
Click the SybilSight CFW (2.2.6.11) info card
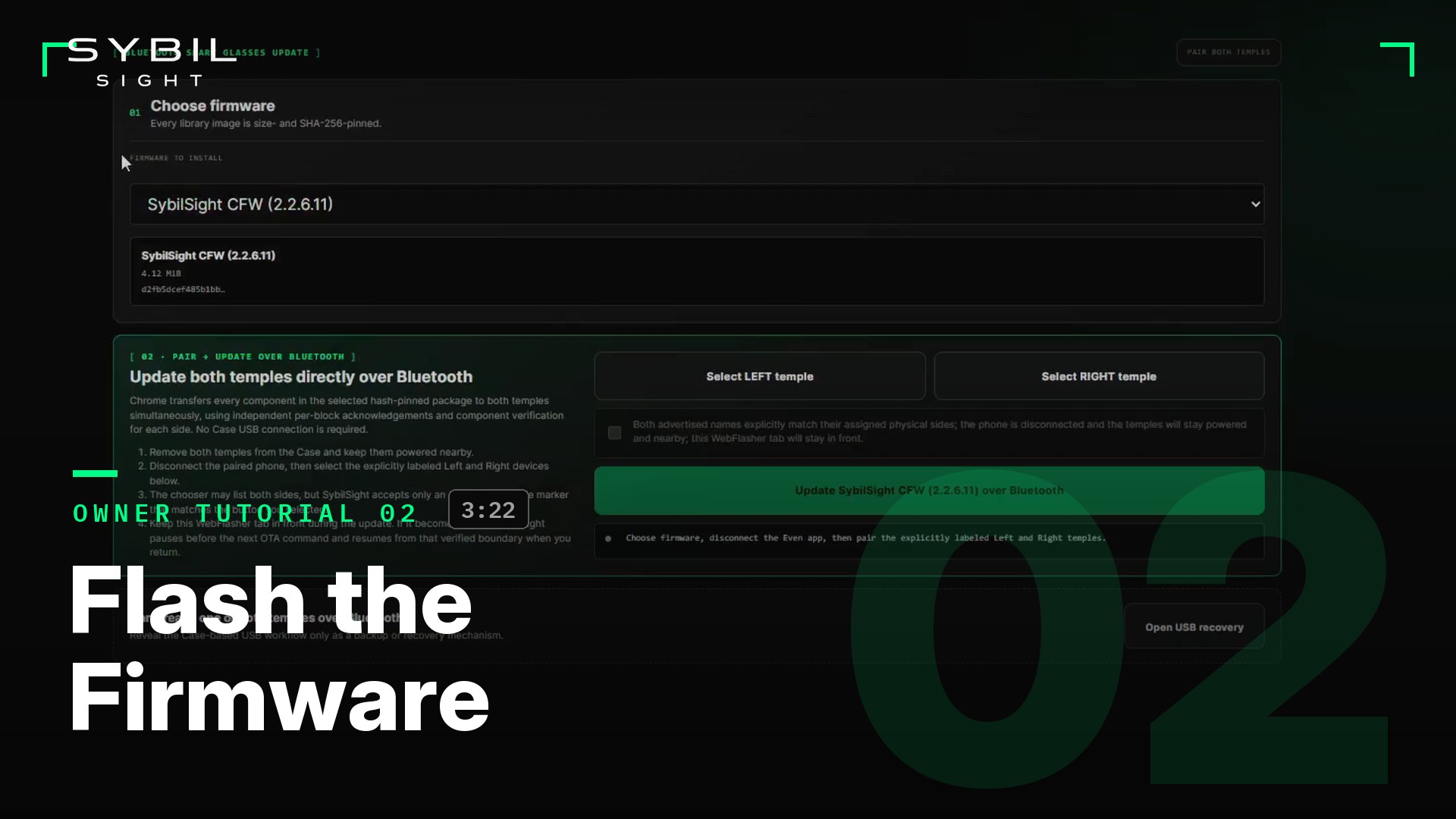696,271
